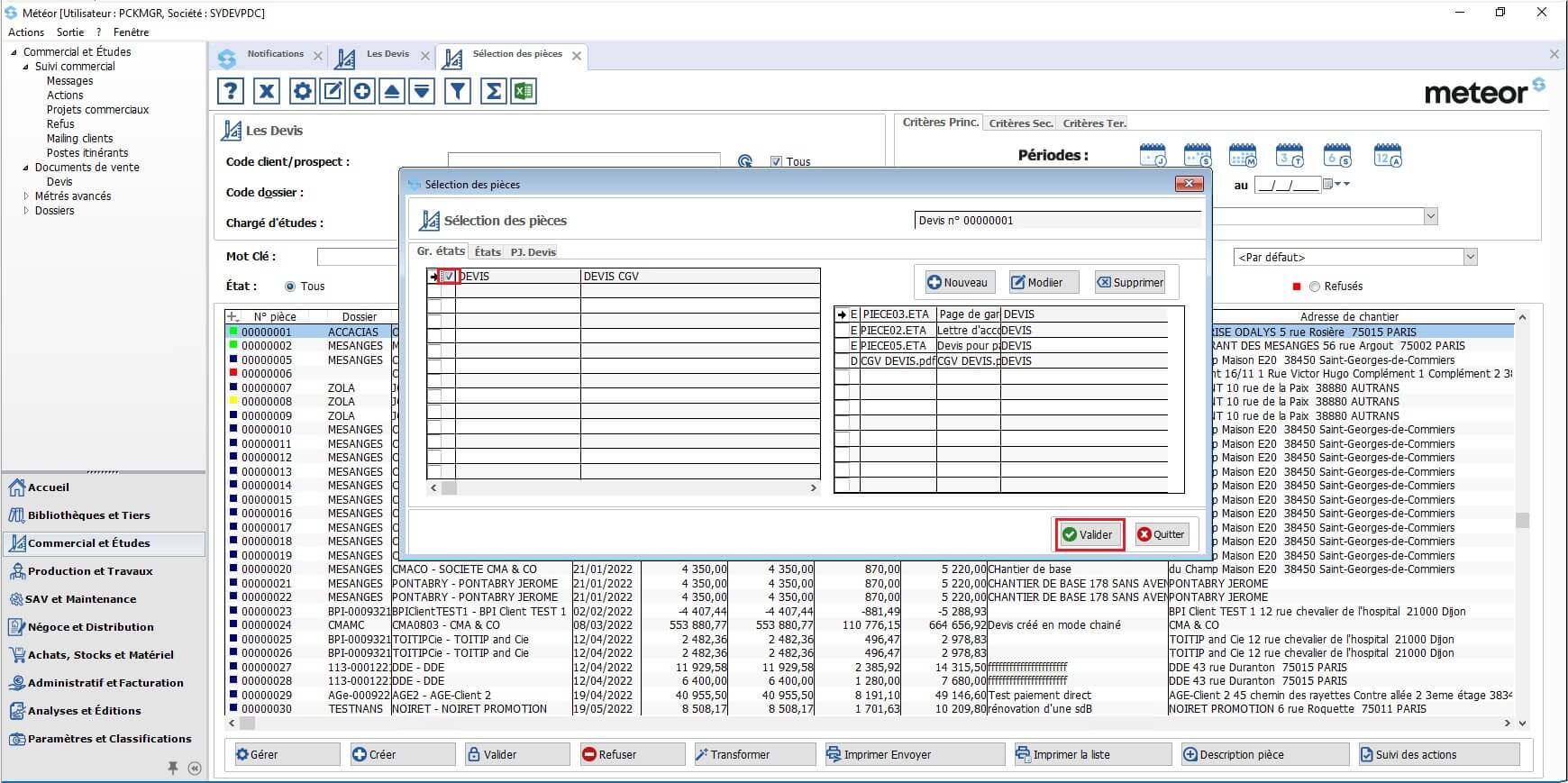Expand the Métrés avancés tree node

point(26,196)
